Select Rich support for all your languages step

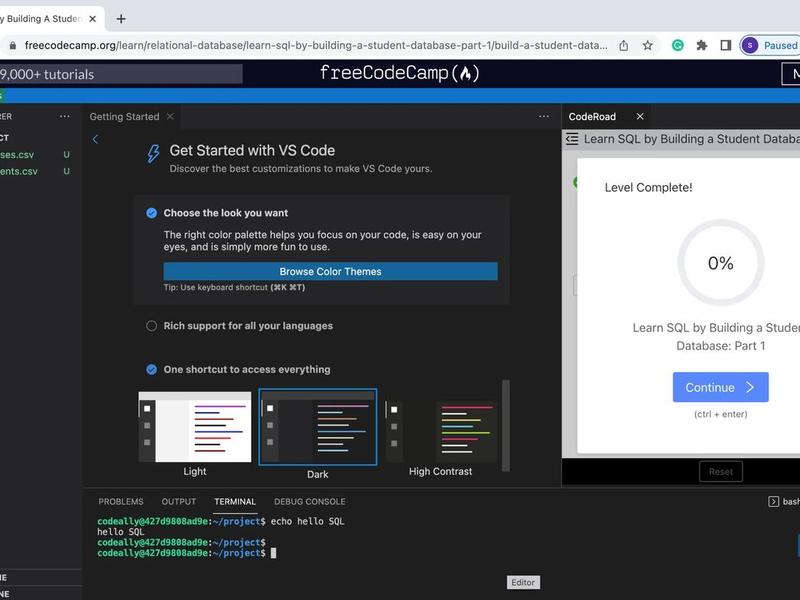tap(248, 326)
